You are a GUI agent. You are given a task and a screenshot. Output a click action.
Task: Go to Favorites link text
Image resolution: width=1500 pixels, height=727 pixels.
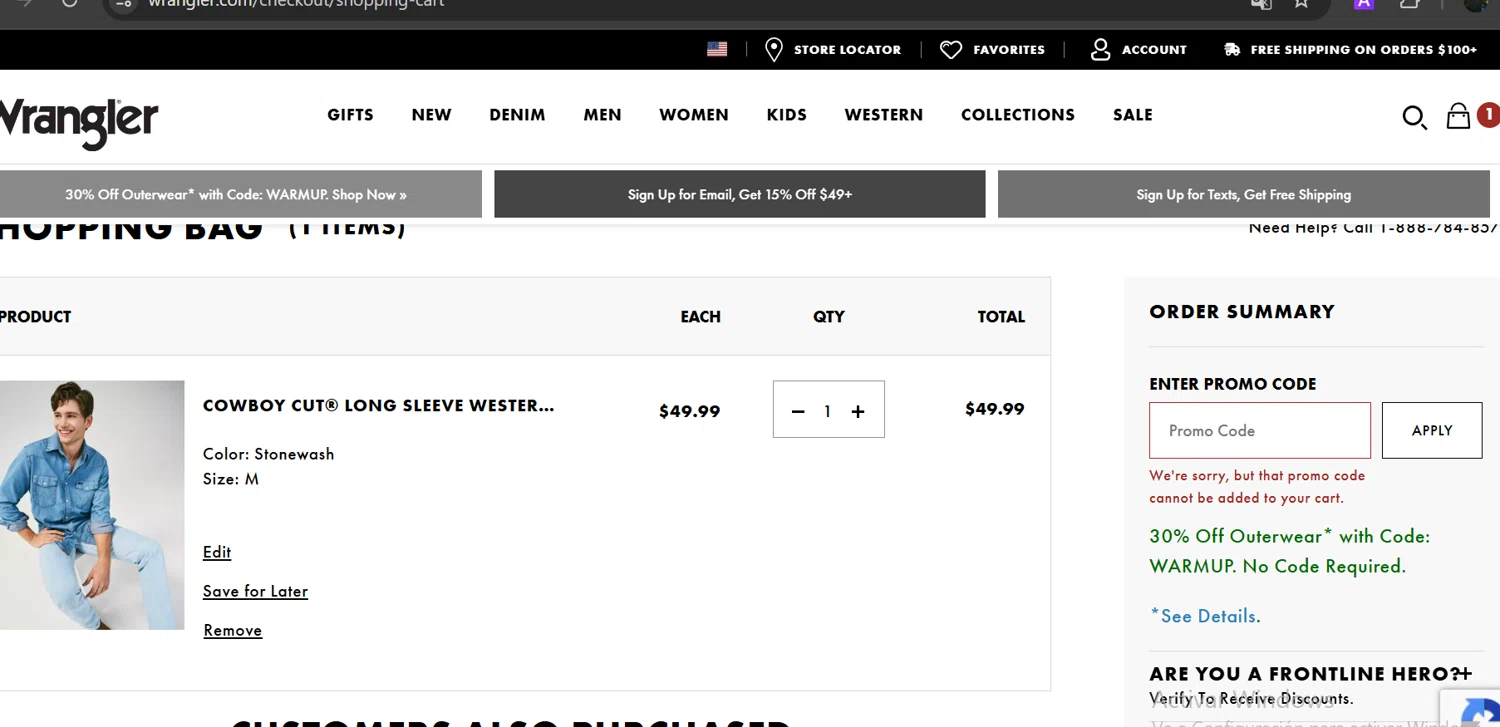click(x=1009, y=50)
